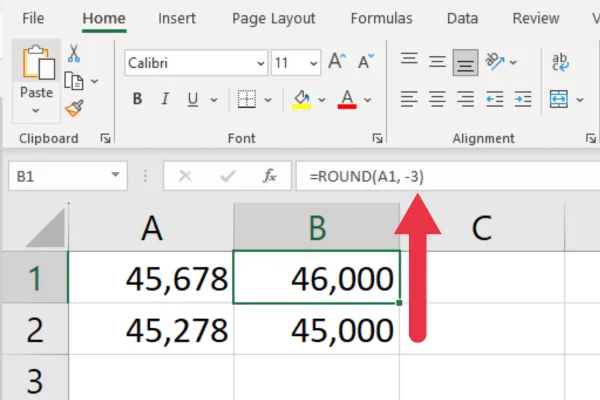The width and height of the screenshot is (600, 400).
Task: Center text horizontally
Action: (x=437, y=99)
